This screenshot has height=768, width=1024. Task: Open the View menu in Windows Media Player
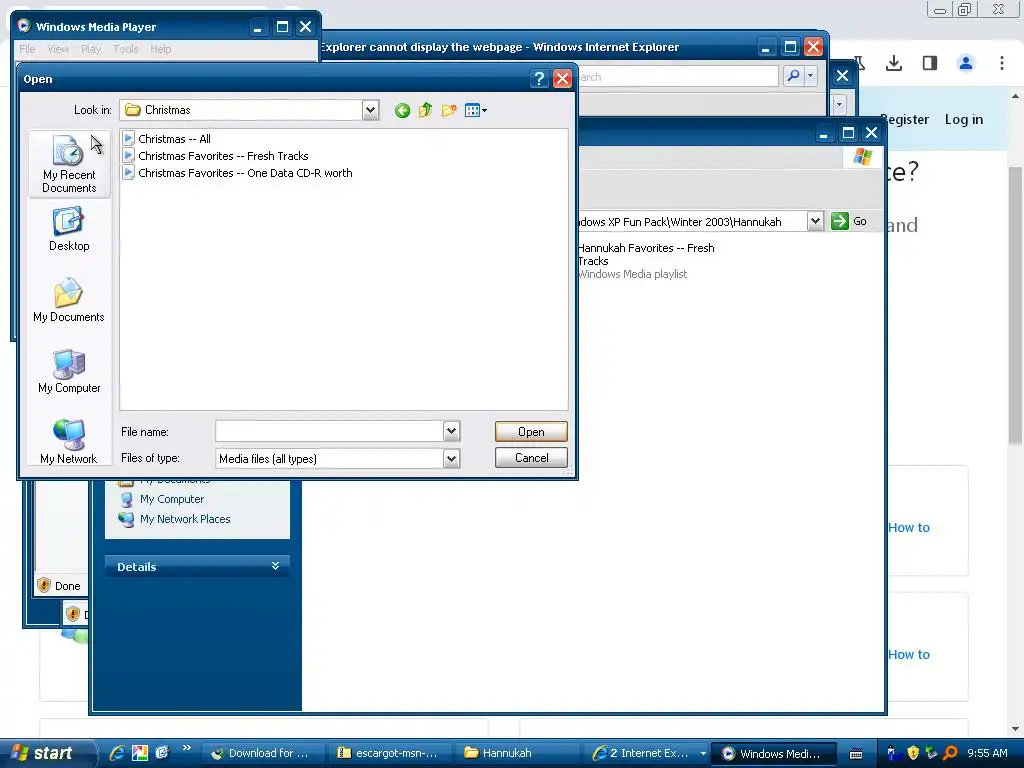click(x=58, y=49)
